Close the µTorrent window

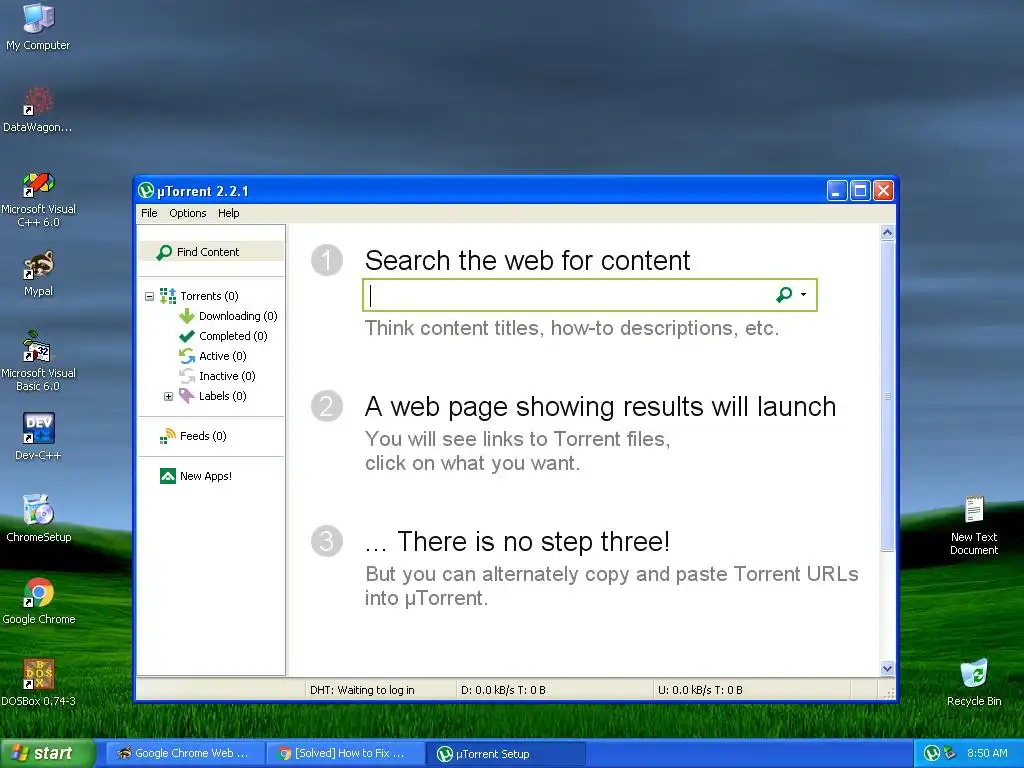click(x=884, y=191)
